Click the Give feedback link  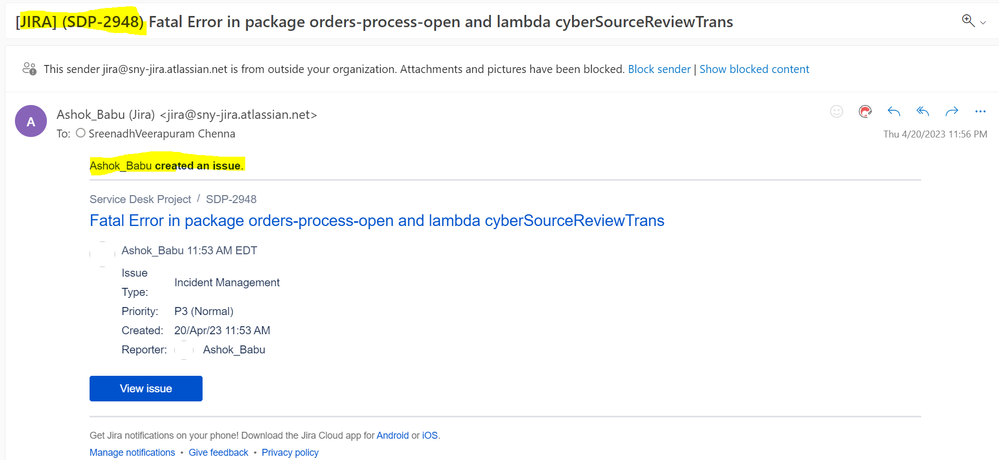219,452
